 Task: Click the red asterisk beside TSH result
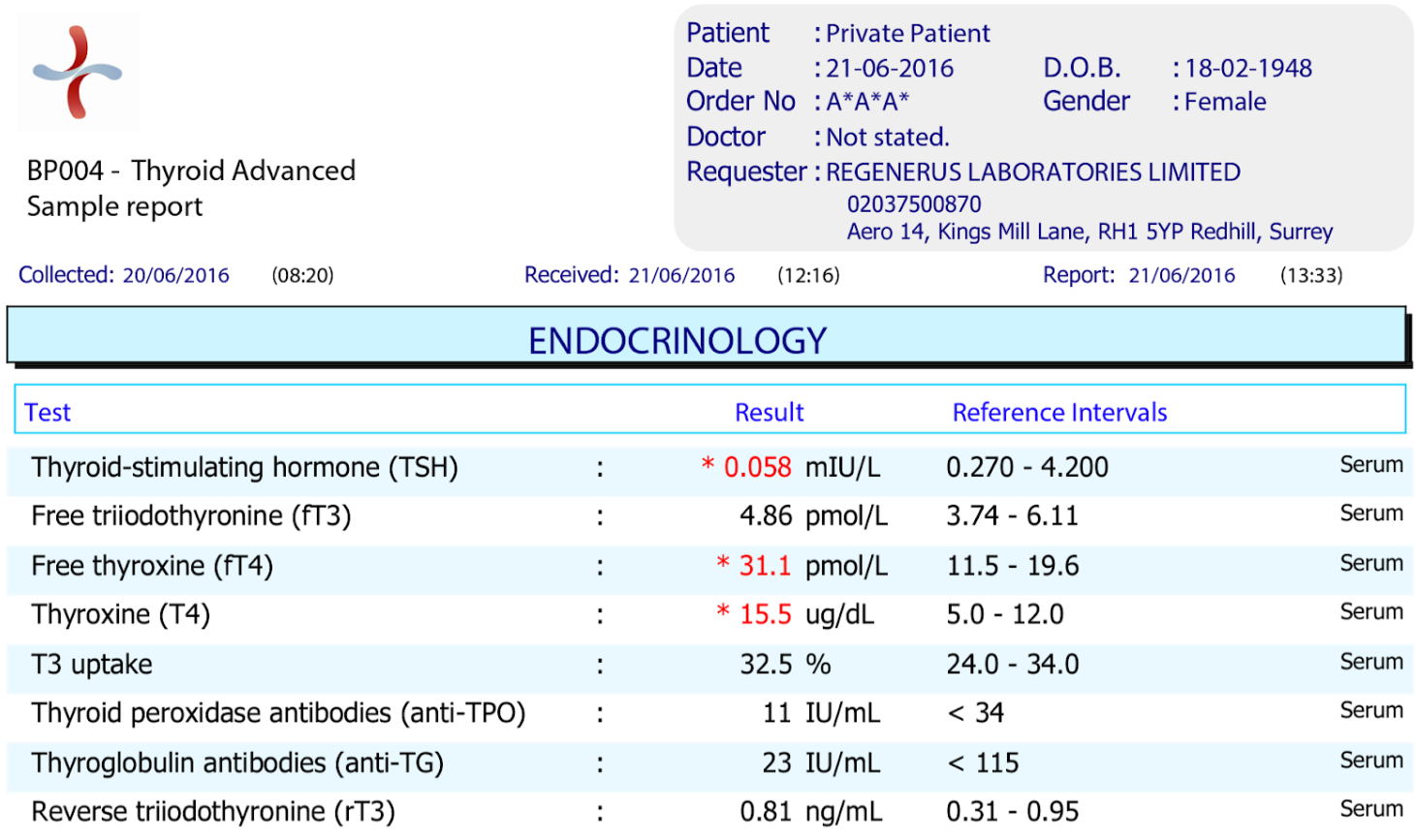click(708, 466)
